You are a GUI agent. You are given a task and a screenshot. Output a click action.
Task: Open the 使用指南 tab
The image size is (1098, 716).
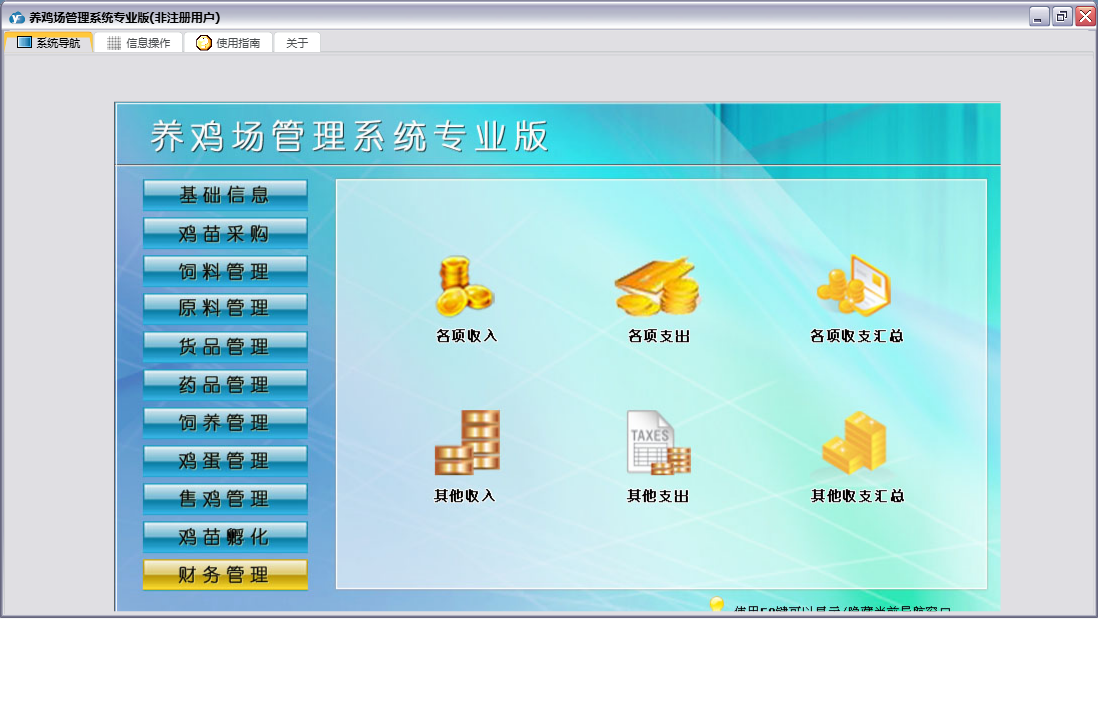[228, 43]
